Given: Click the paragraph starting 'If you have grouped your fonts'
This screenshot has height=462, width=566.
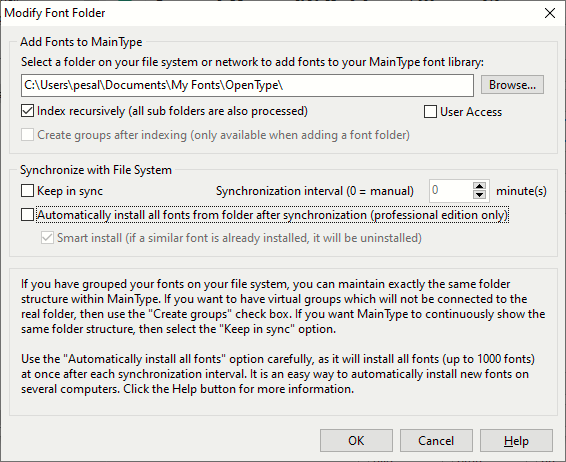Looking at the screenshot, I should [x=283, y=306].
